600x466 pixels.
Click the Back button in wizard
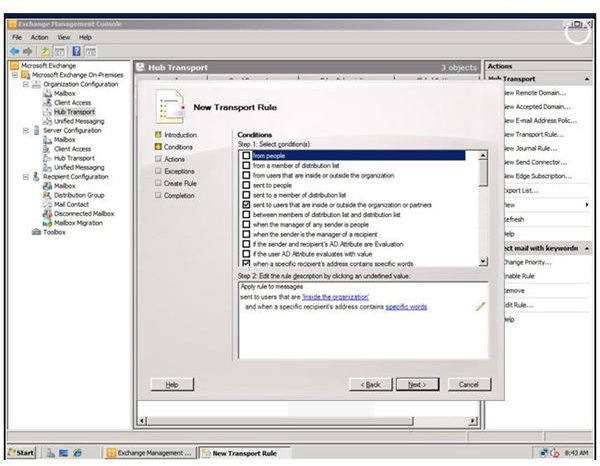(x=370, y=385)
